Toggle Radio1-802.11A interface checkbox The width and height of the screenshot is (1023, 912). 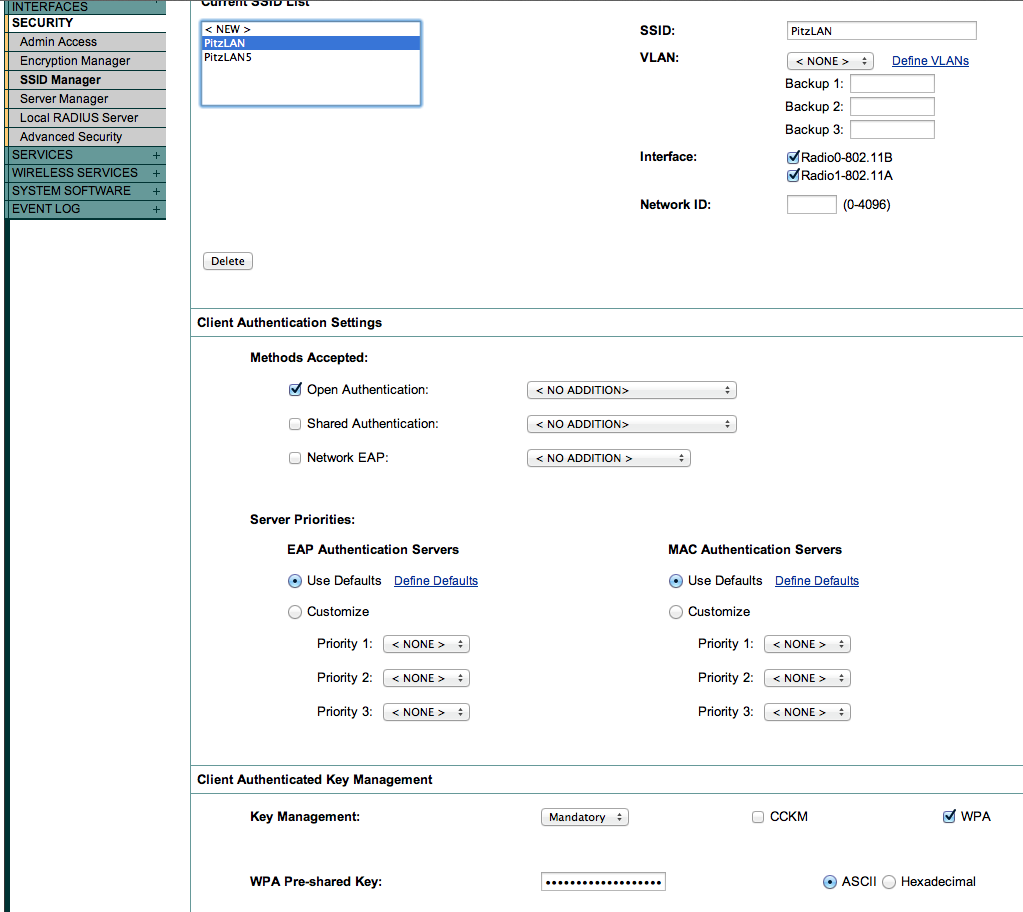[793, 175]
